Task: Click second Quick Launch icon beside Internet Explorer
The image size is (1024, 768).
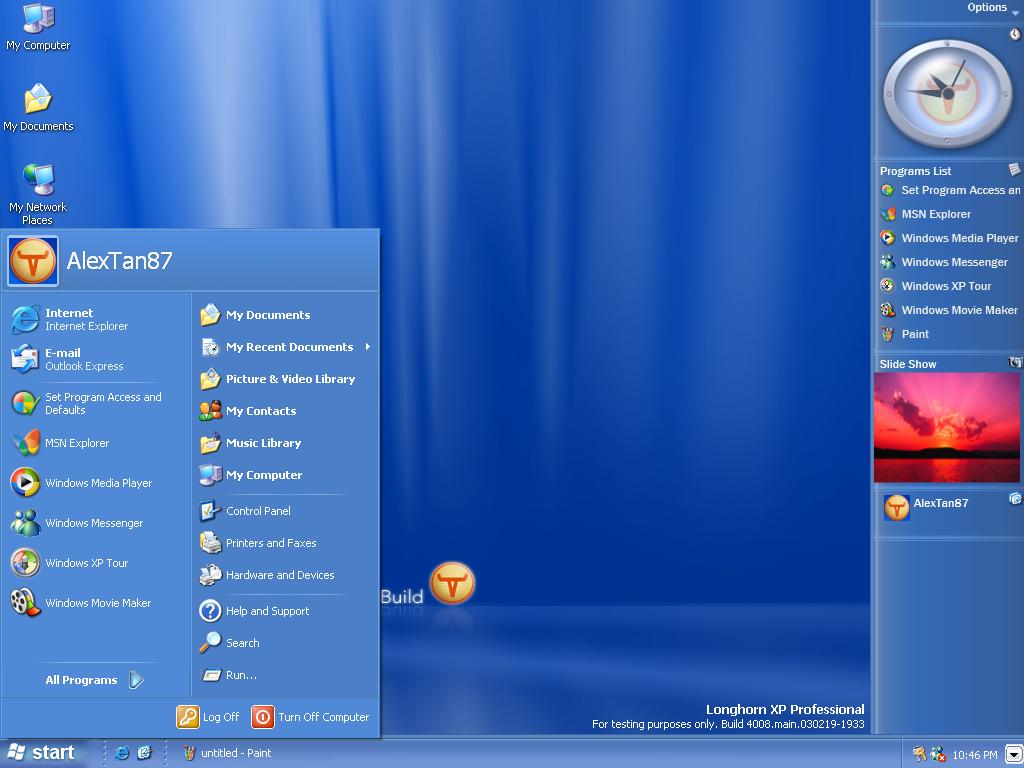Action: (144, 753)
